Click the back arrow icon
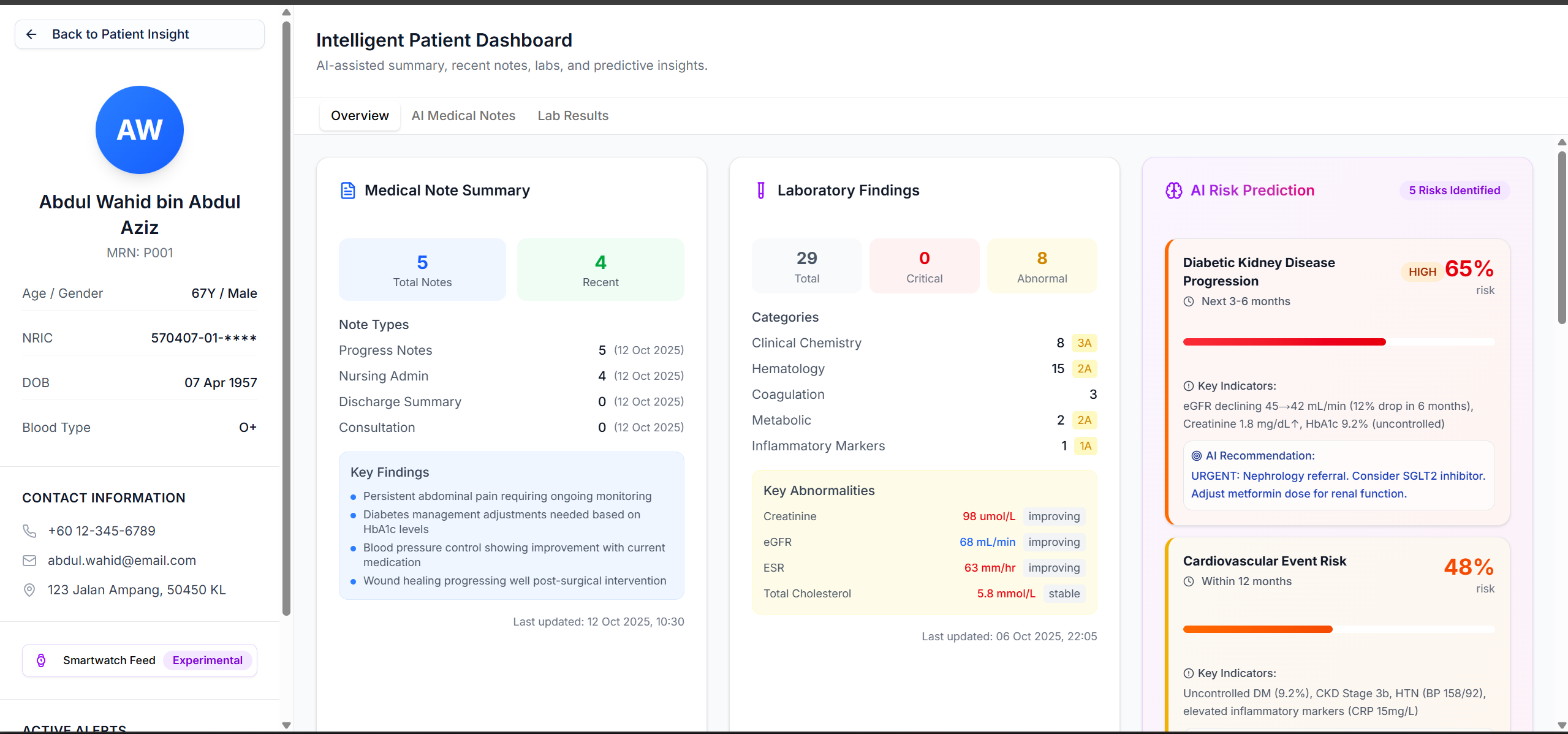Viewport: 1568px width, 734px height. point(31,34)
